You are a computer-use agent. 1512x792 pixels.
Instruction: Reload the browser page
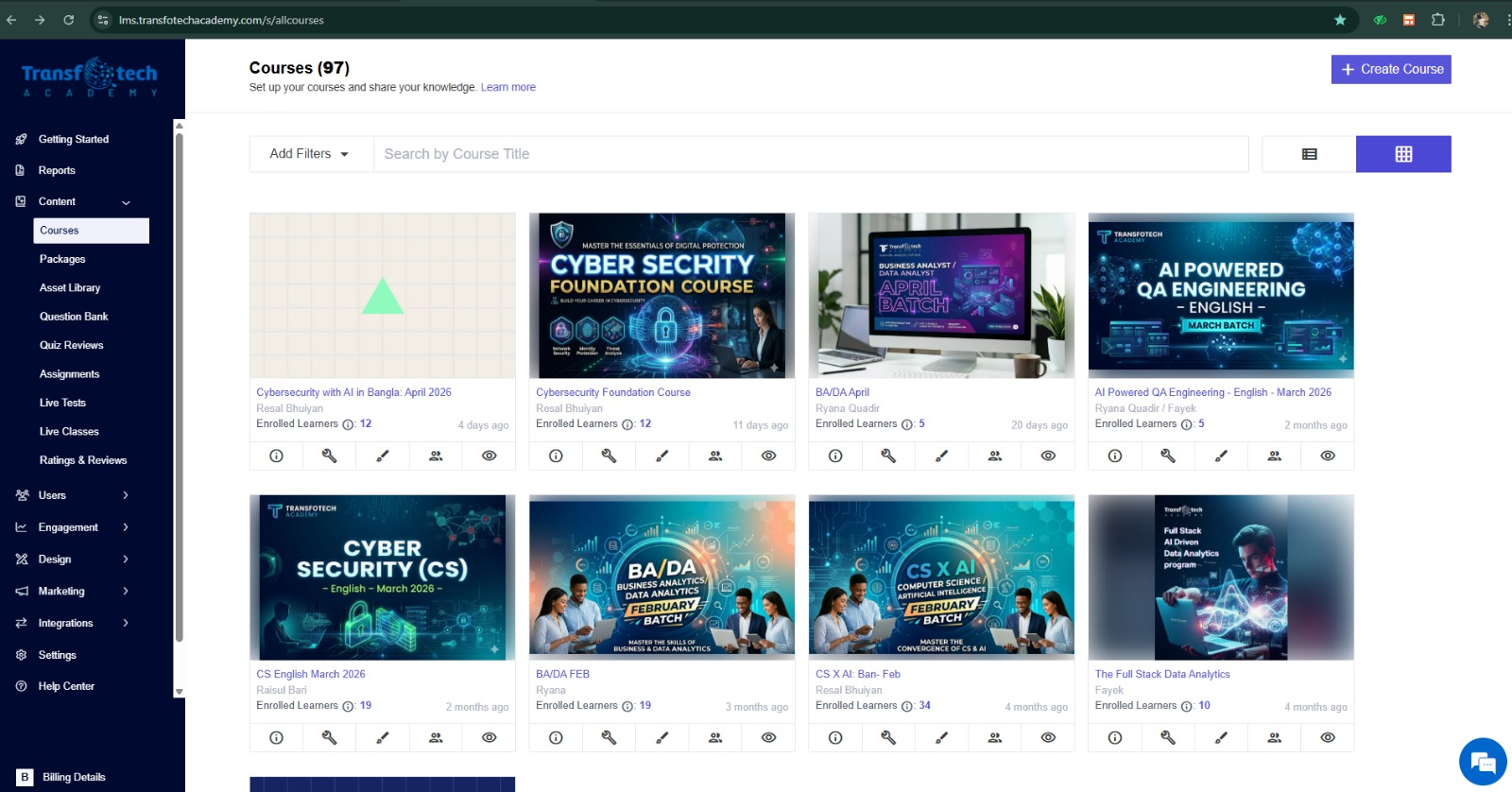(69, 20)
